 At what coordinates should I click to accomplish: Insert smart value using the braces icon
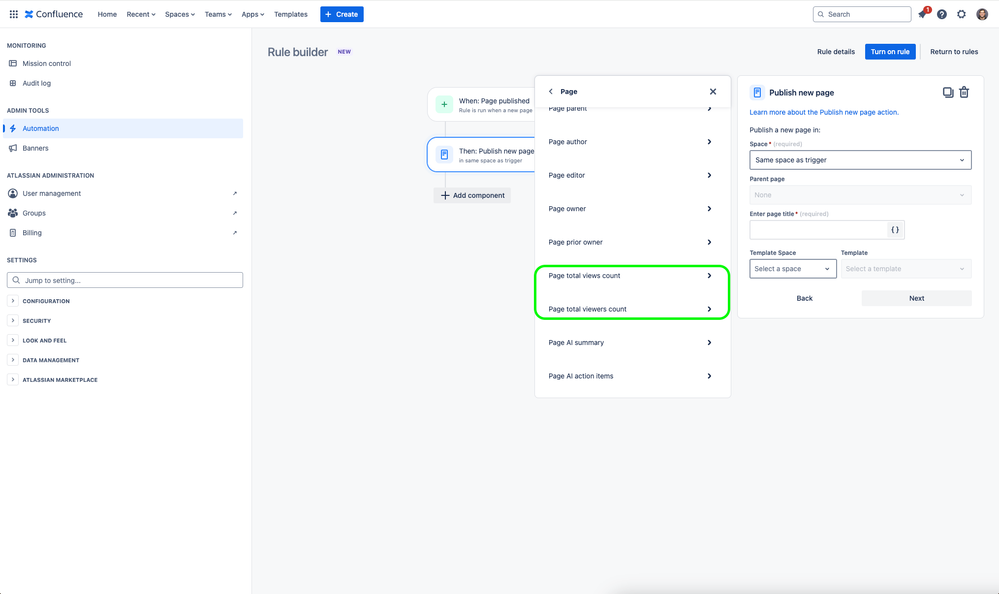(895, 230)
